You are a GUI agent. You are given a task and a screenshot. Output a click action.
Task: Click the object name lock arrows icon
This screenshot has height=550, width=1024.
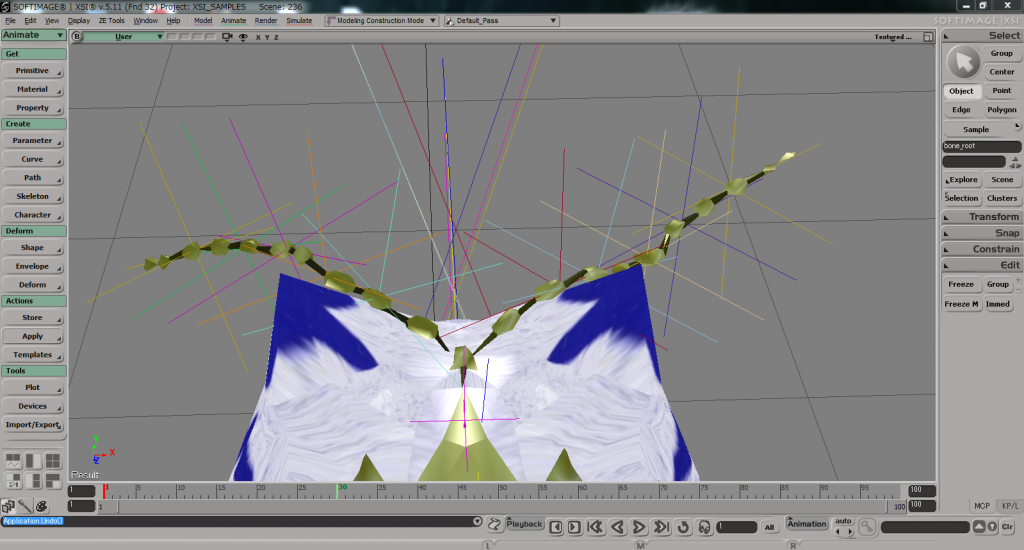[1015, 162]
